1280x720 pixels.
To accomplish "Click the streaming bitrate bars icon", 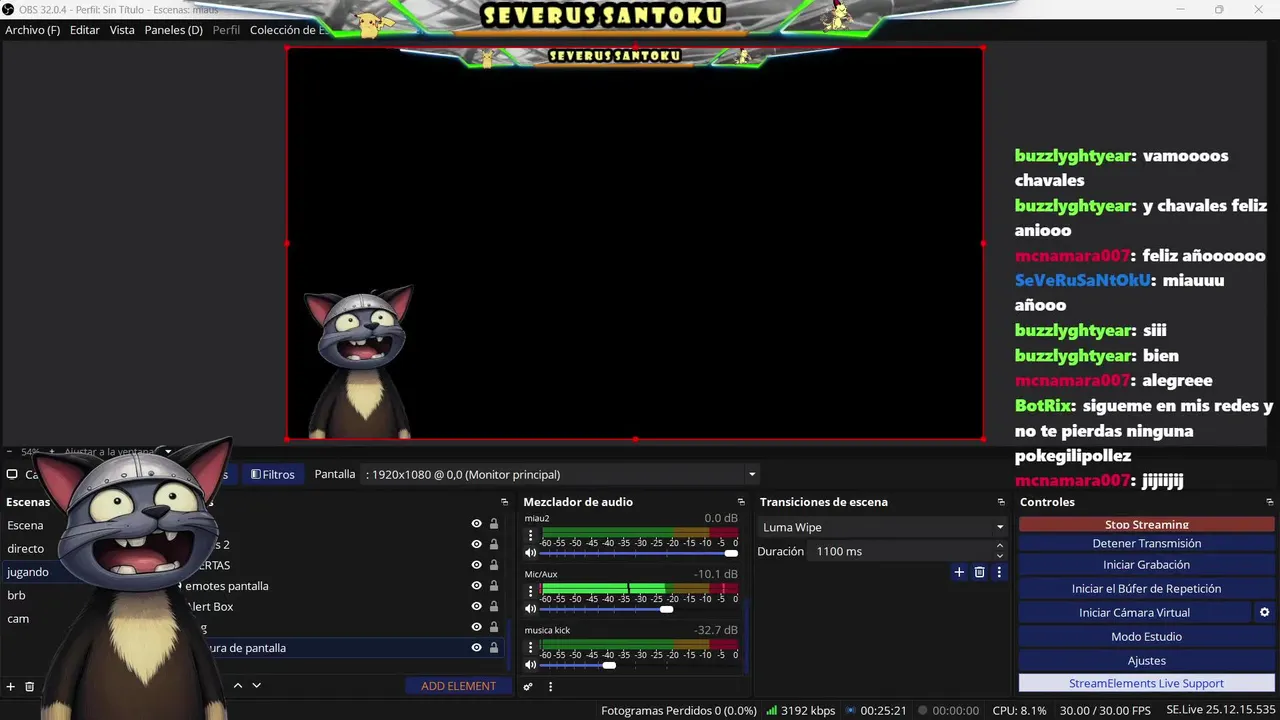I will pos(771,711).
